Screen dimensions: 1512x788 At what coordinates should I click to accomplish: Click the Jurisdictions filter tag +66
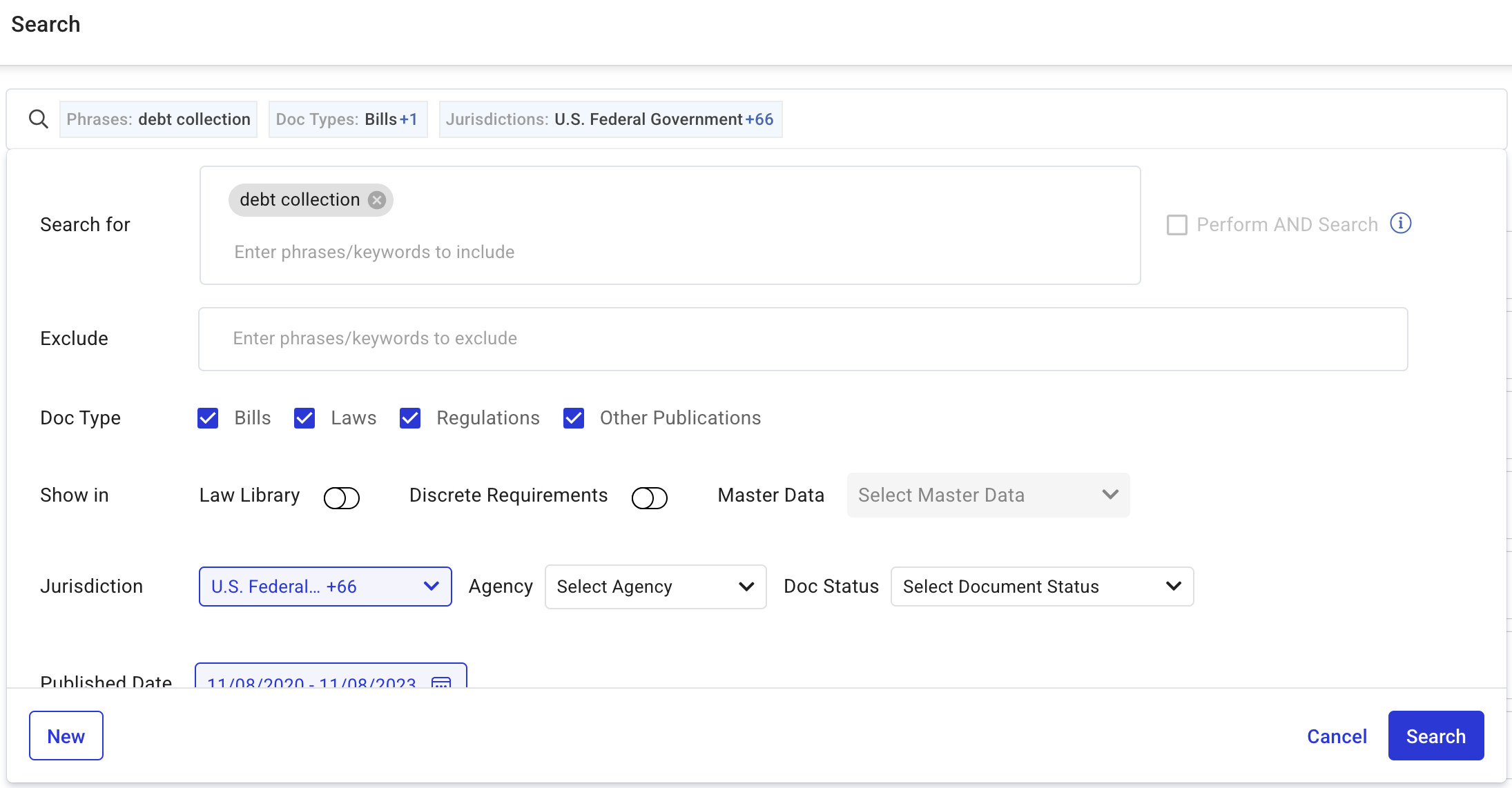coord(610,119)
